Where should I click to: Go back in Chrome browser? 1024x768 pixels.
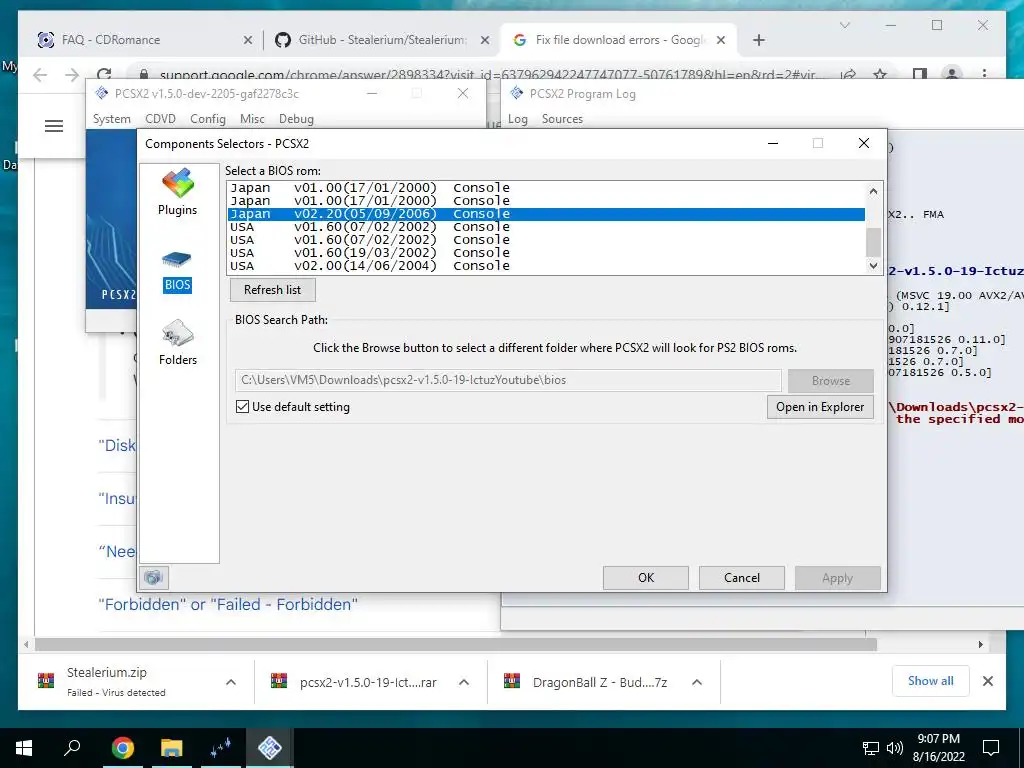point(40,75)
